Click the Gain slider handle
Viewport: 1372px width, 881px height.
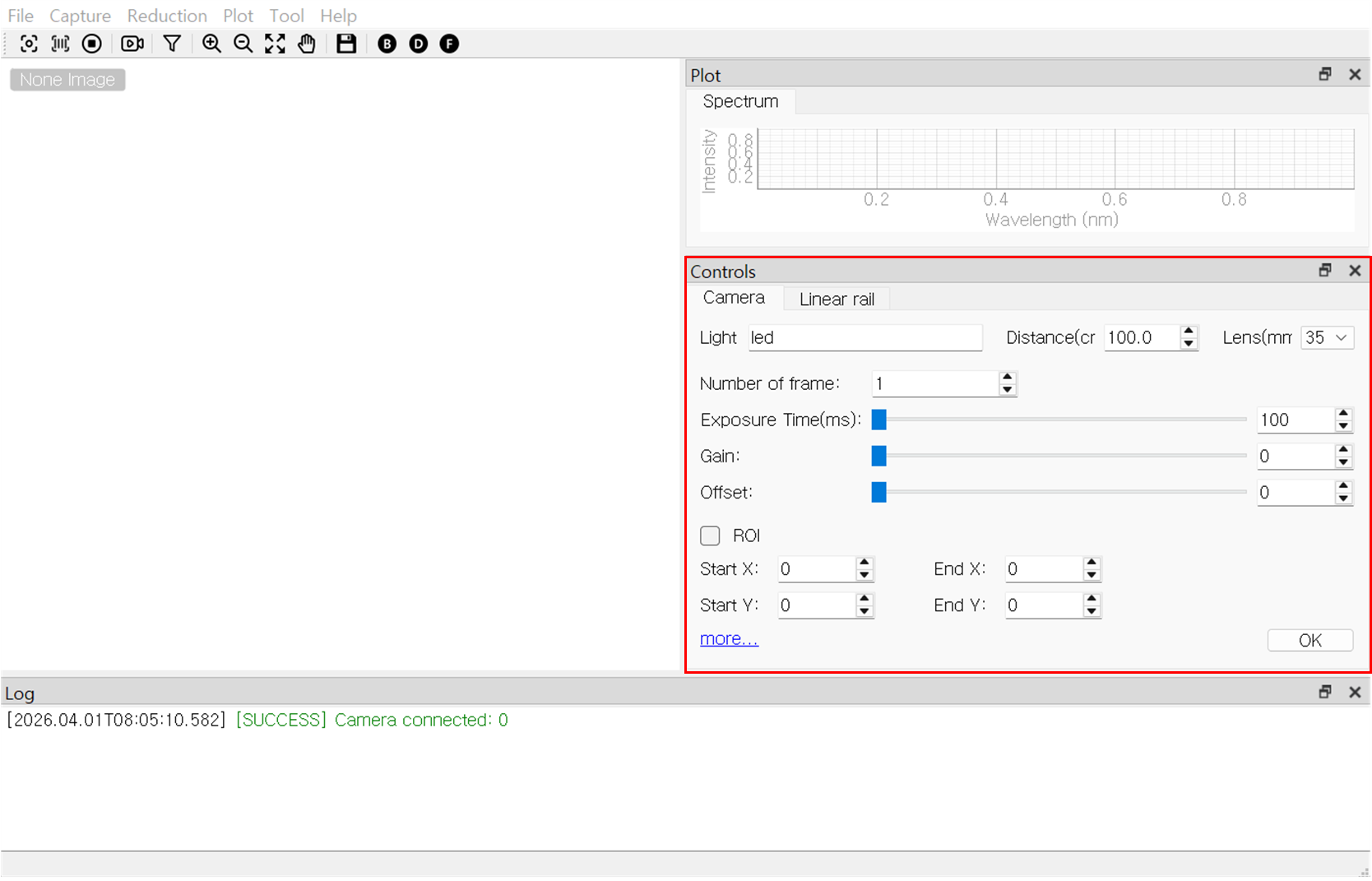(x=879, y=456)
